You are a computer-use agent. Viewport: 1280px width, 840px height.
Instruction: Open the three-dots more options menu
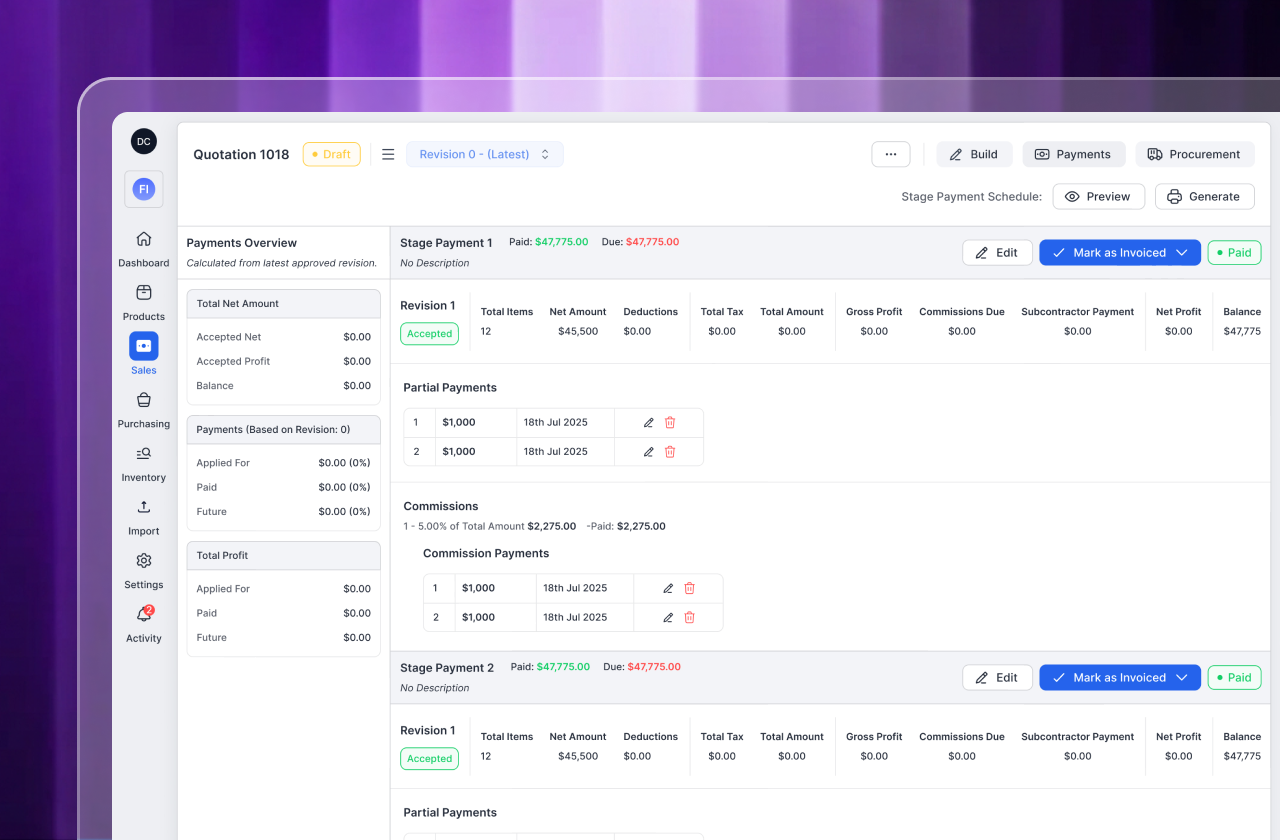coord(890,155)
